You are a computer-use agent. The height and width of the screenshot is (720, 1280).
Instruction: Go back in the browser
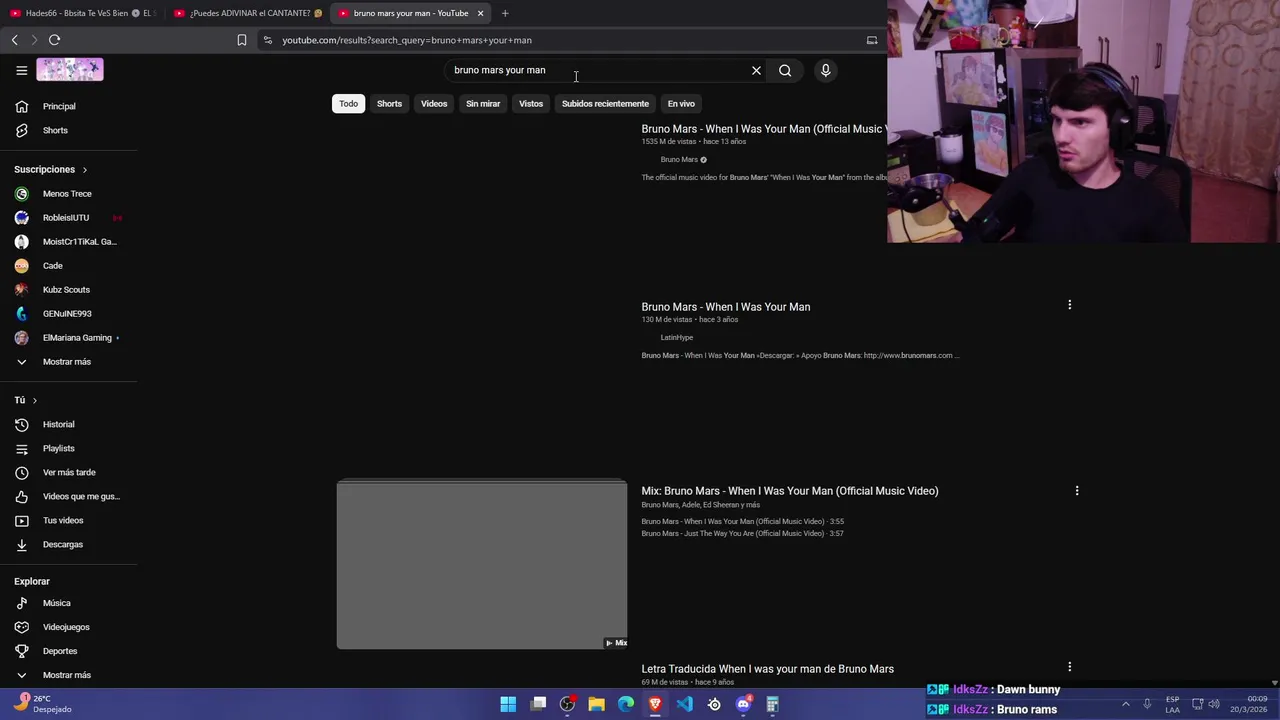(14, 40)
